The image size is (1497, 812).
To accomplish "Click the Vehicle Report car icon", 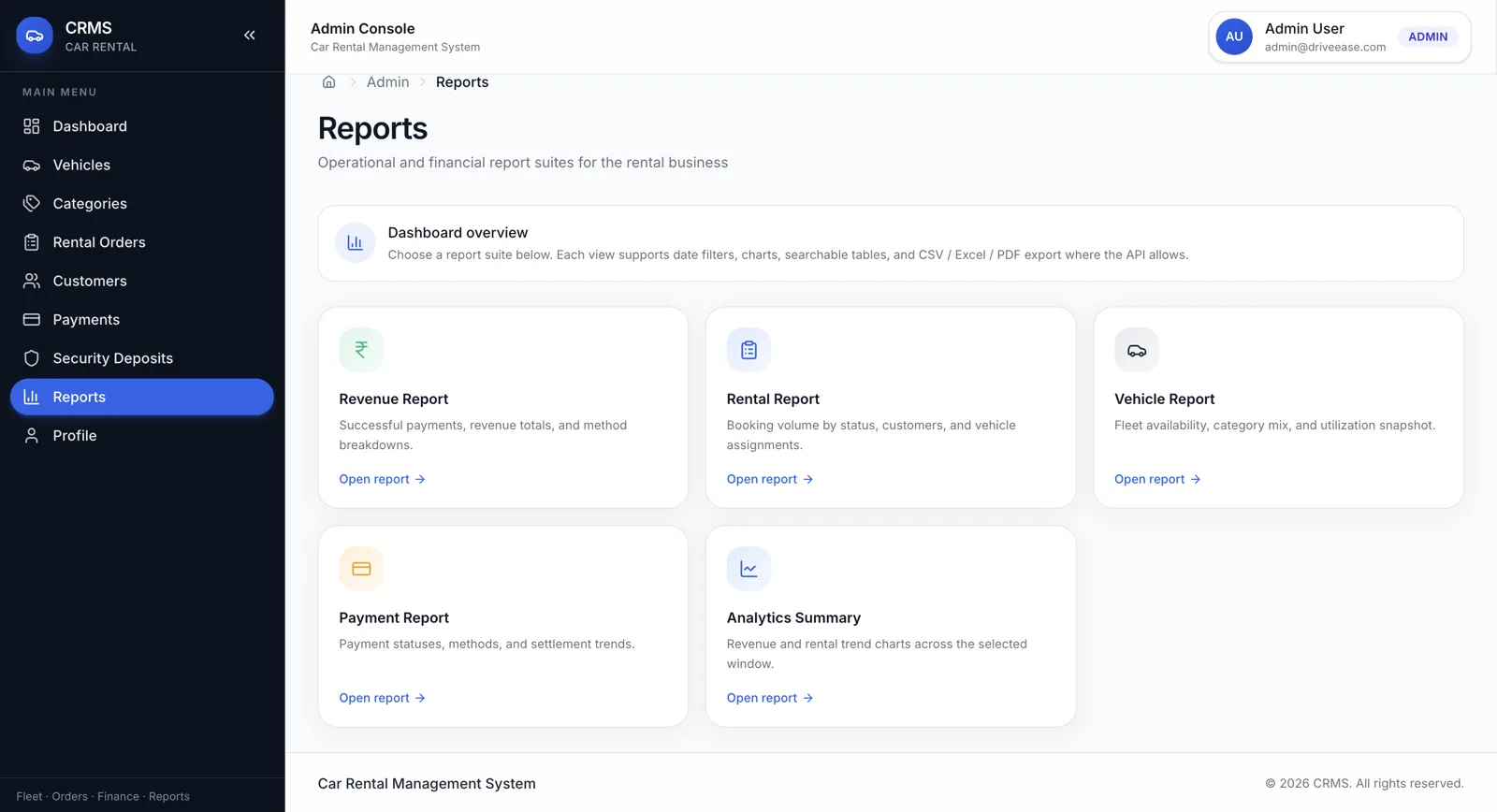I will pyautogui.click(x=1137, y=350).
